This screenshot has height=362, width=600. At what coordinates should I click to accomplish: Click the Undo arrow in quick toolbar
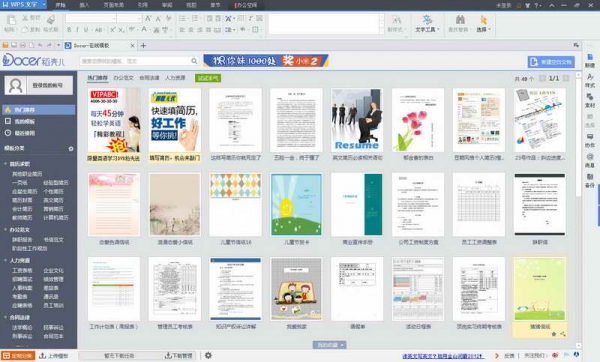click(x=40, y=45)
